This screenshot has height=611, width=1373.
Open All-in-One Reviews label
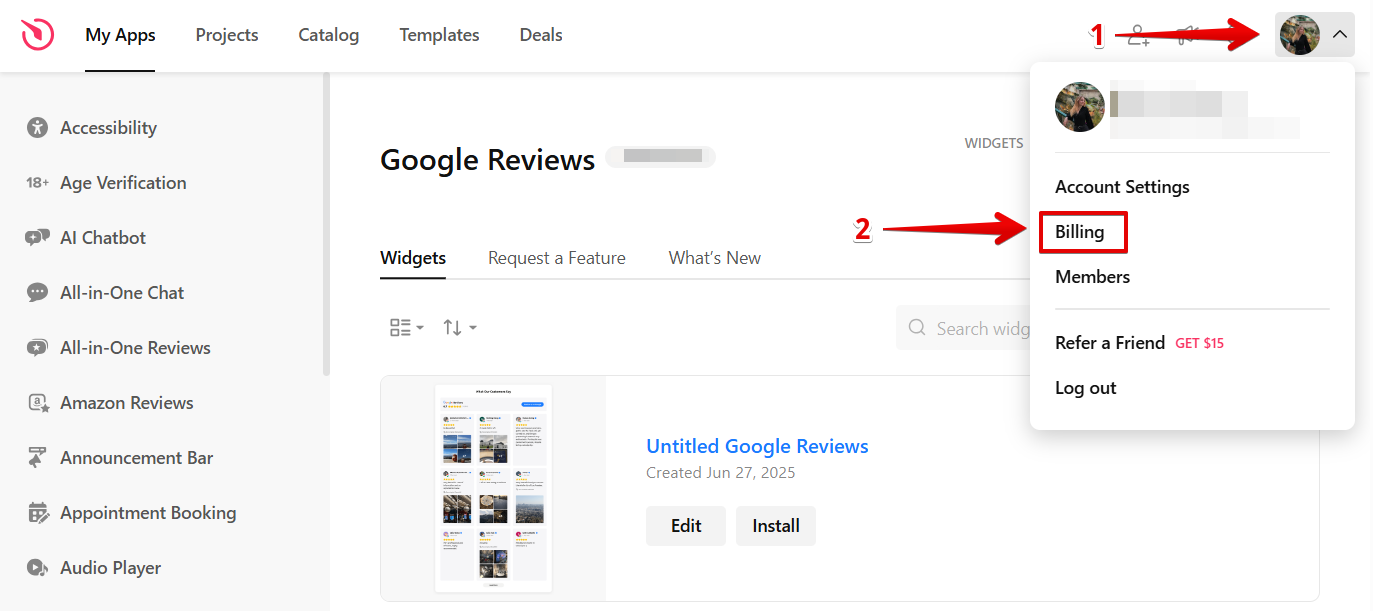click(x=135, y=348)
